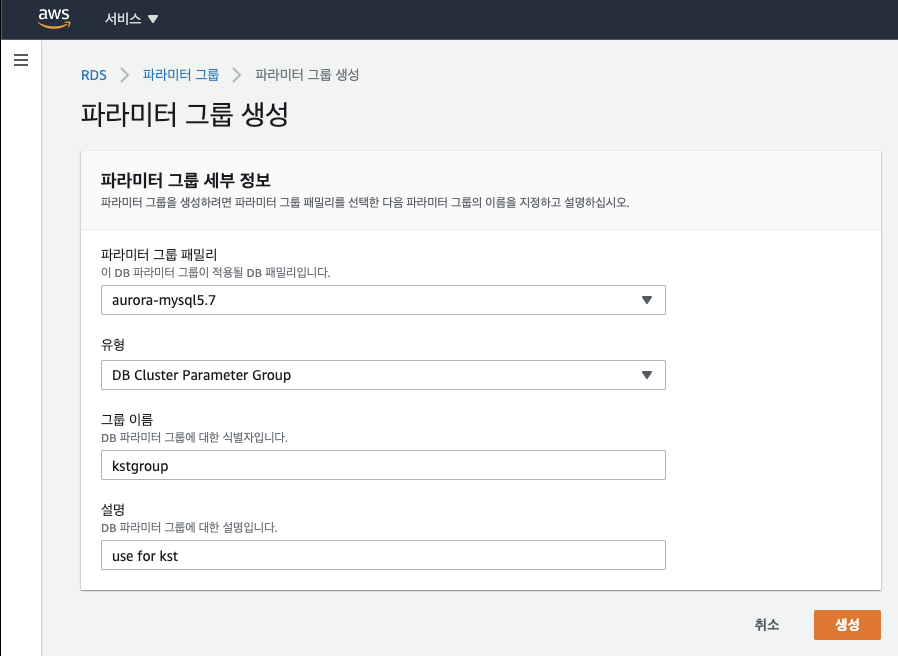Viewport: 898px width, 656px height.
Task: Click the arrow icon on the 유형 dropdown
Action: [x=646, y=375]
